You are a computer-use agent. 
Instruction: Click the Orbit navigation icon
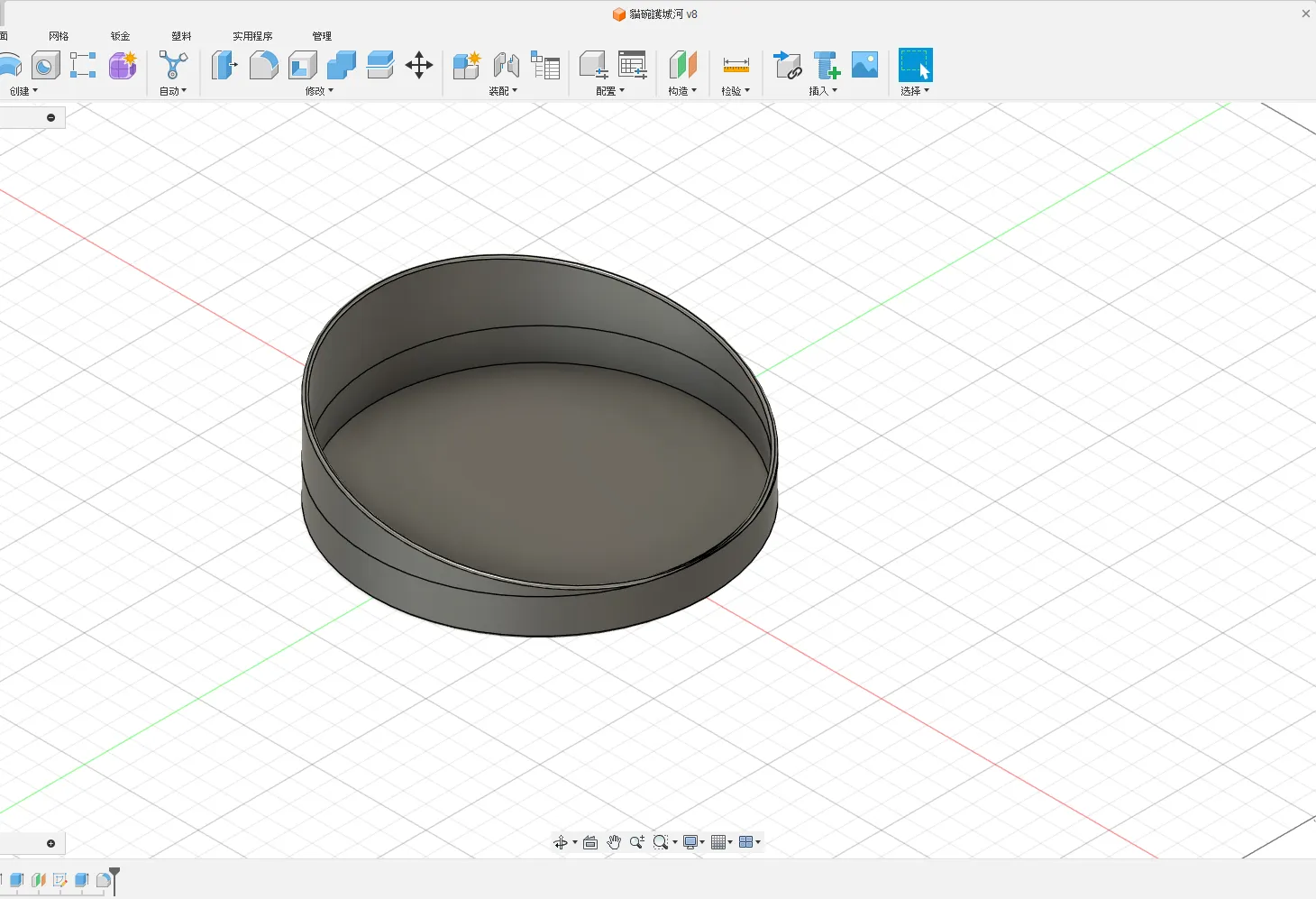[561, 842]
